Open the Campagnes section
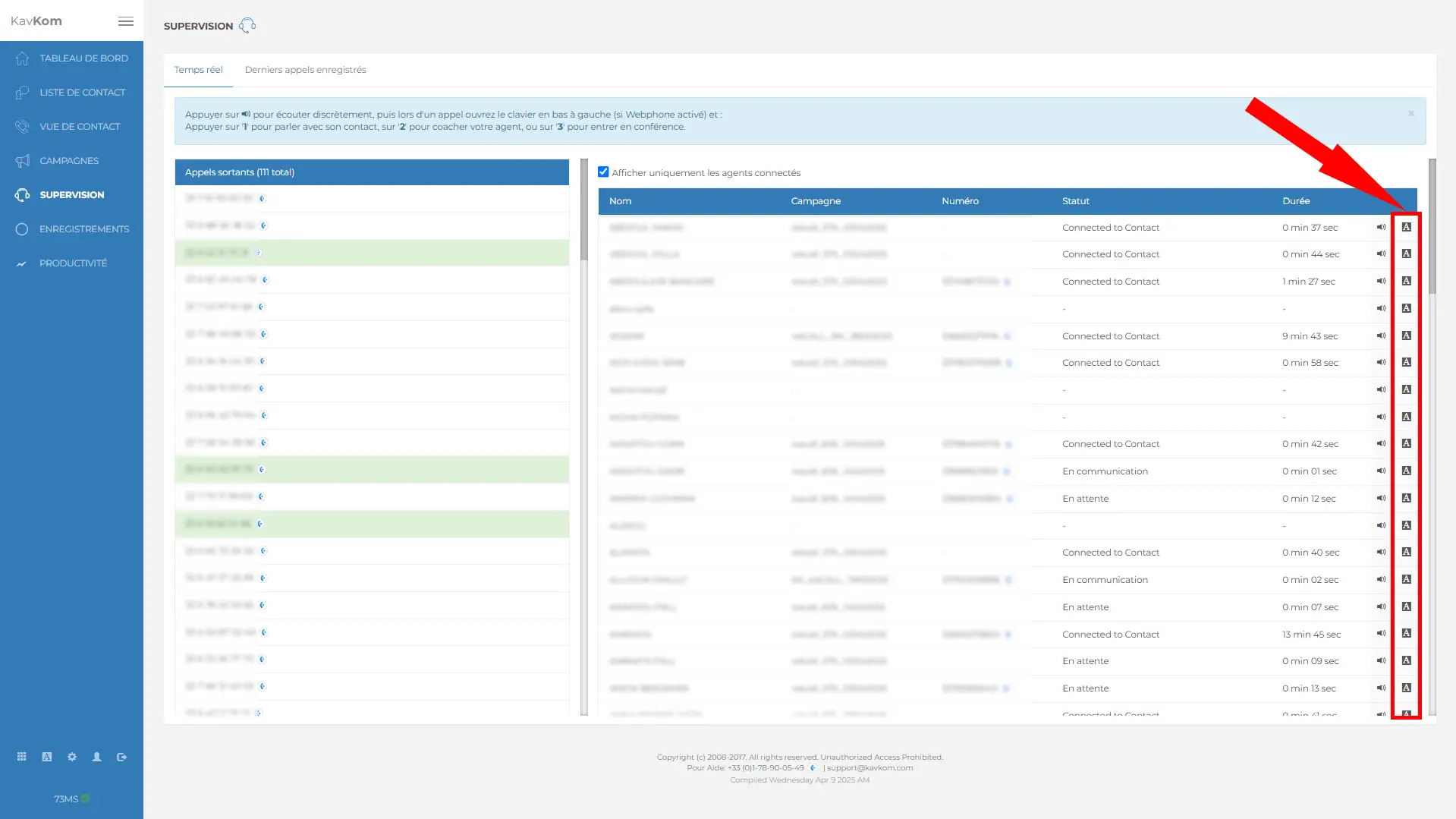 (x=69, y=161)
